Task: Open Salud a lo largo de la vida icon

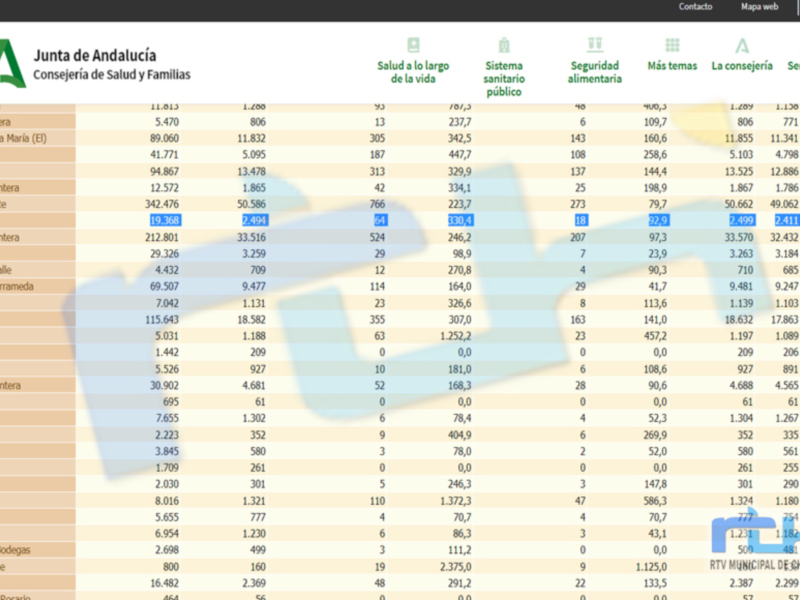Action: click(413, 45)
